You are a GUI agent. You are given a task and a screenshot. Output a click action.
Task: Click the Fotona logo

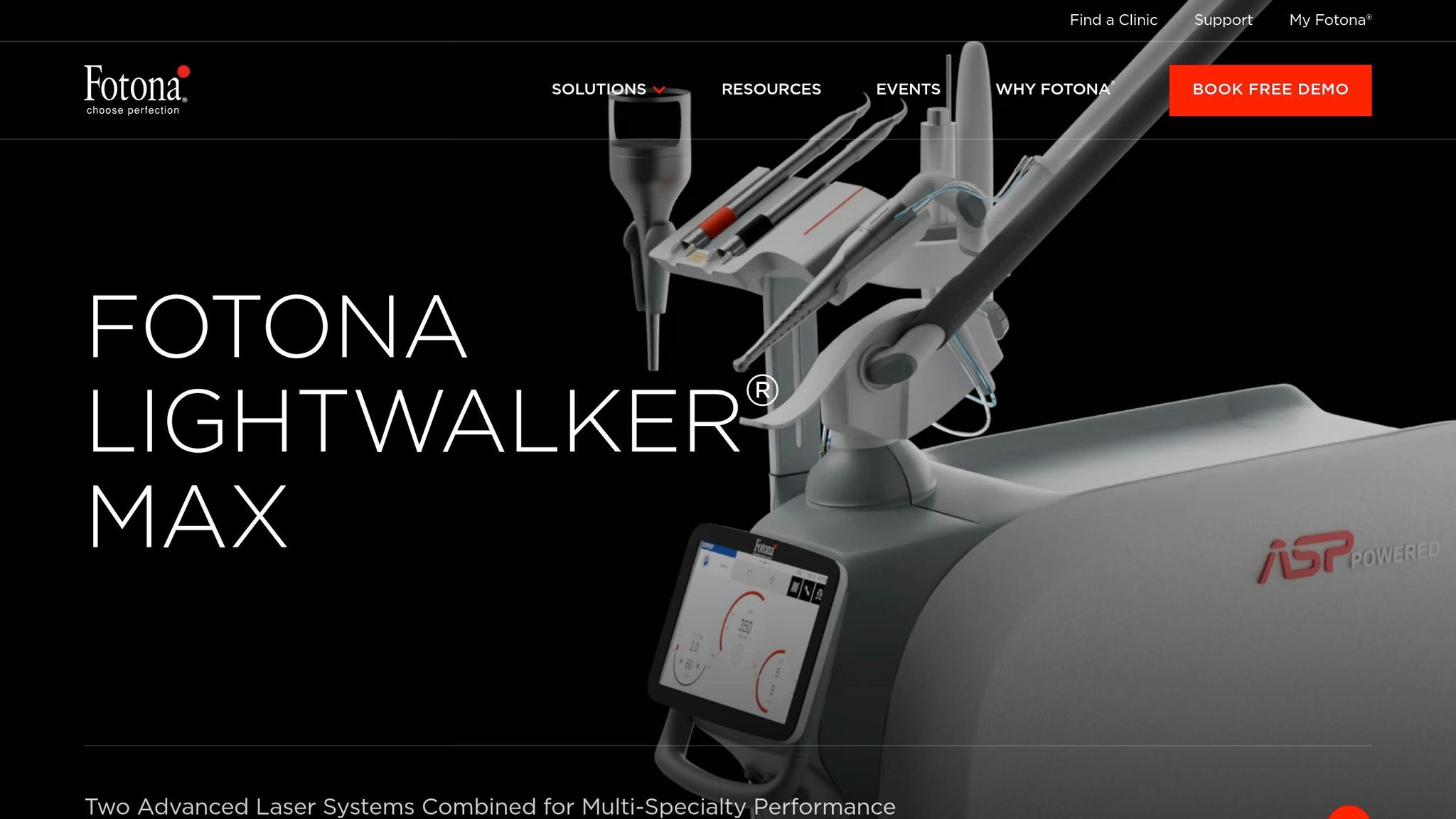coord(136,90)
